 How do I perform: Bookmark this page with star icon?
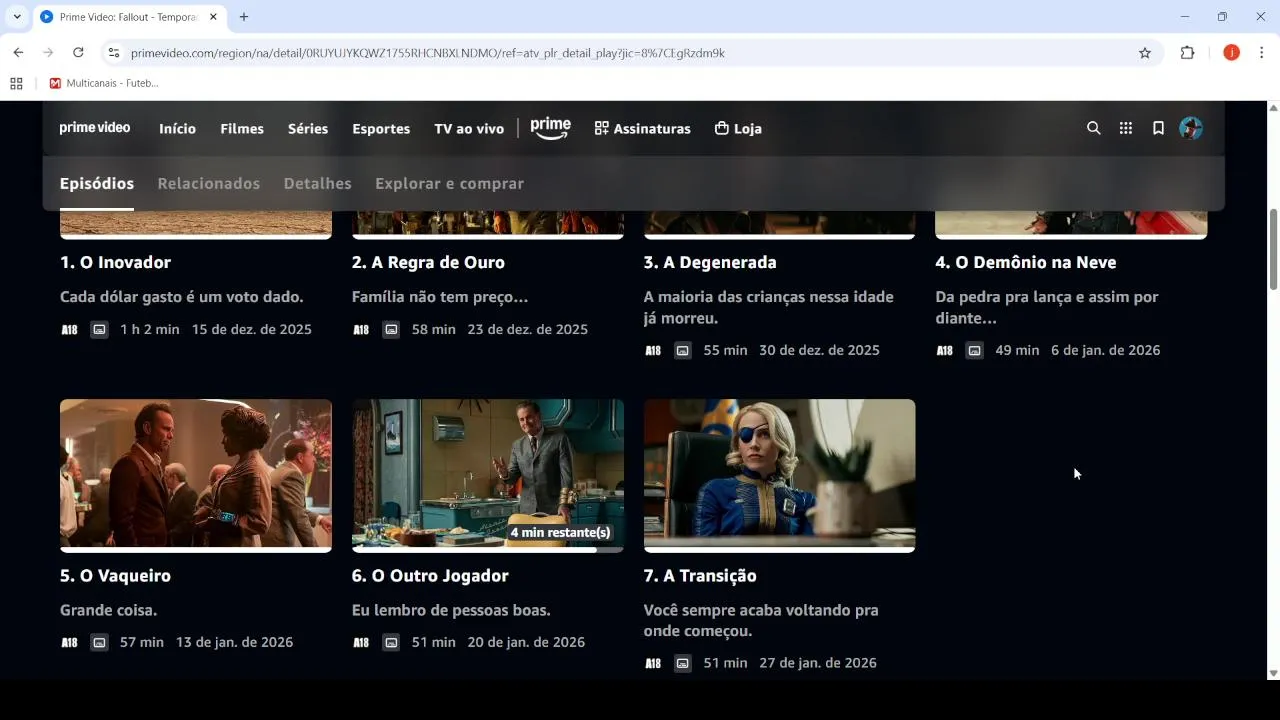coord(1145,53)
